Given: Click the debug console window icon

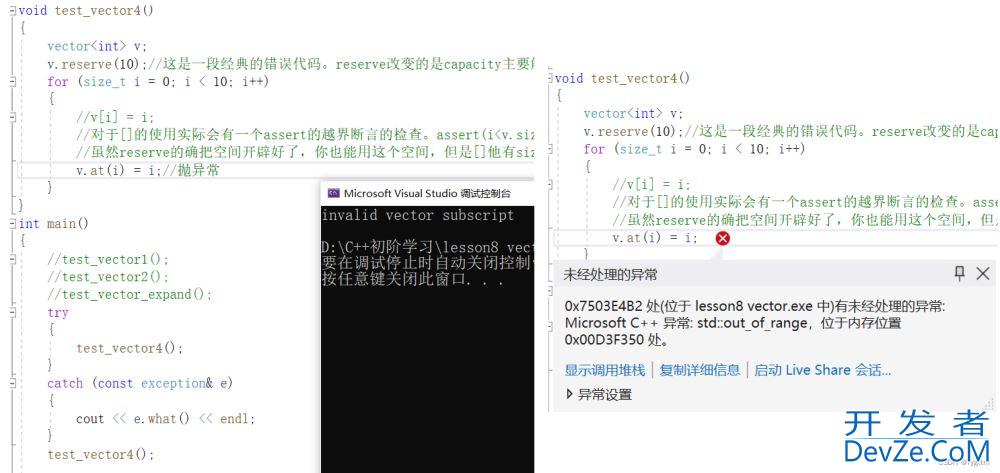Looking at the screenshot, I should (333, 193).
